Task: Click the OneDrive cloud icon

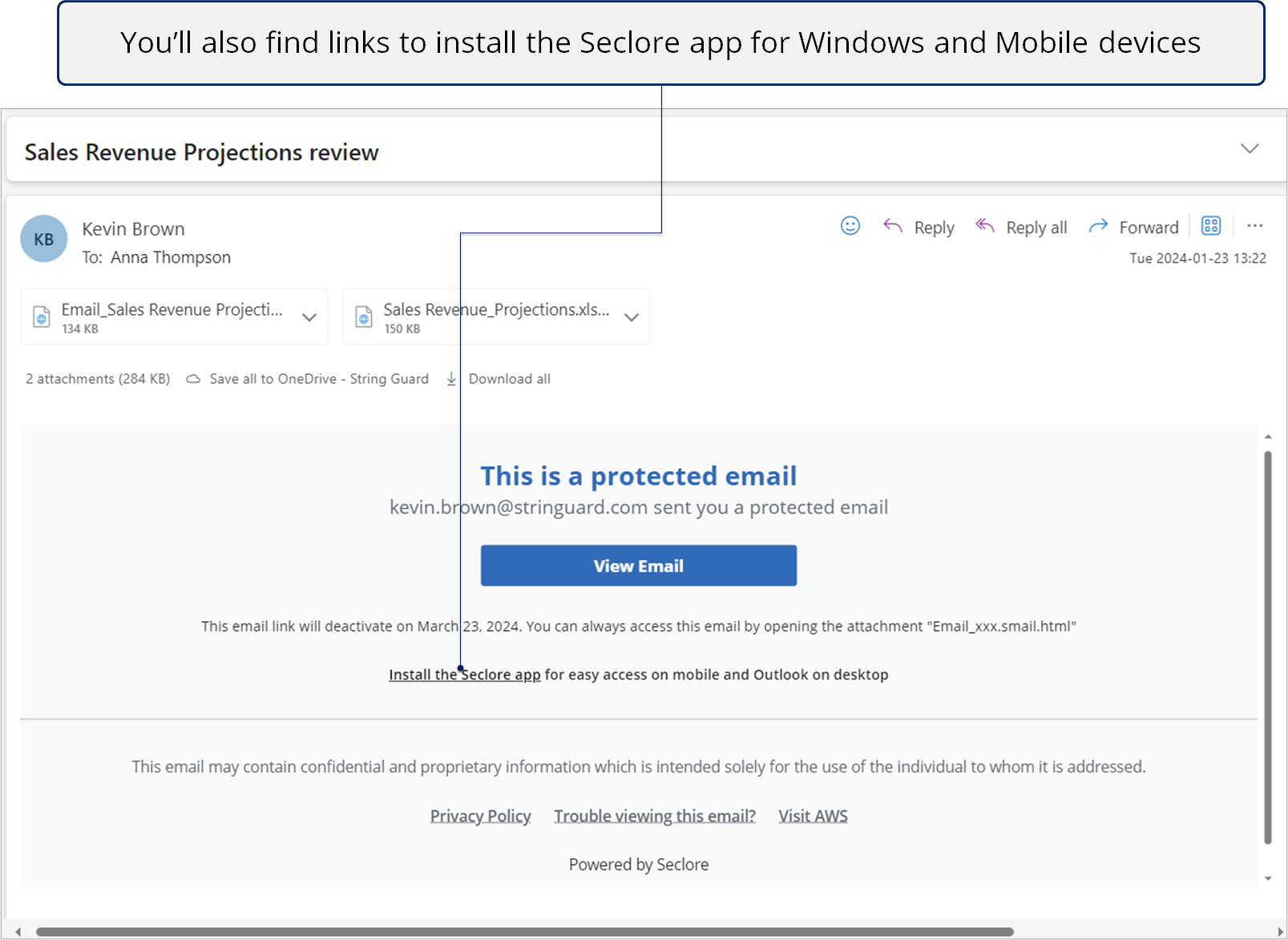Action: (x=193, y=379)
